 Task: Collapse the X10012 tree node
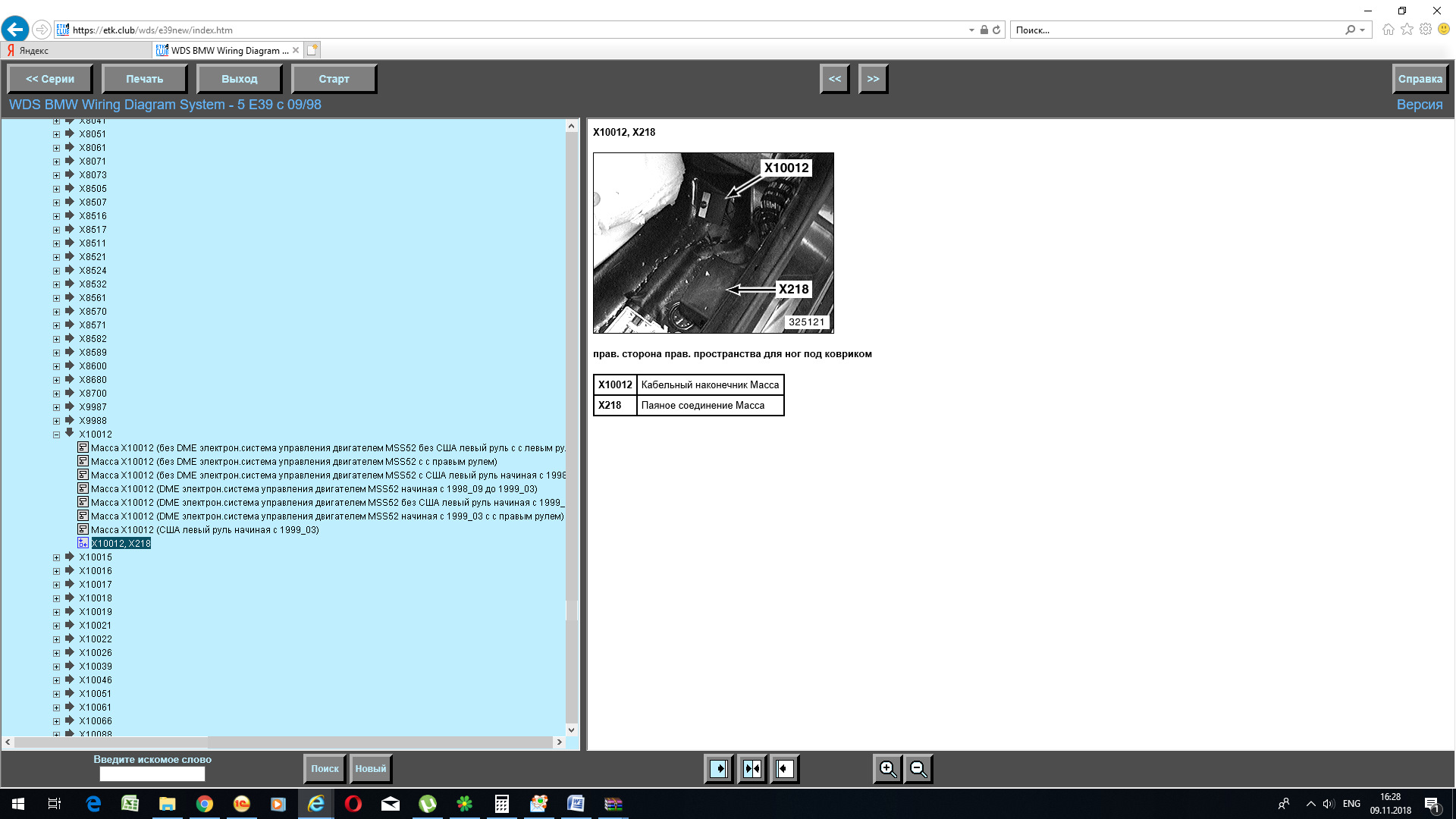click(x=57, y=435)
